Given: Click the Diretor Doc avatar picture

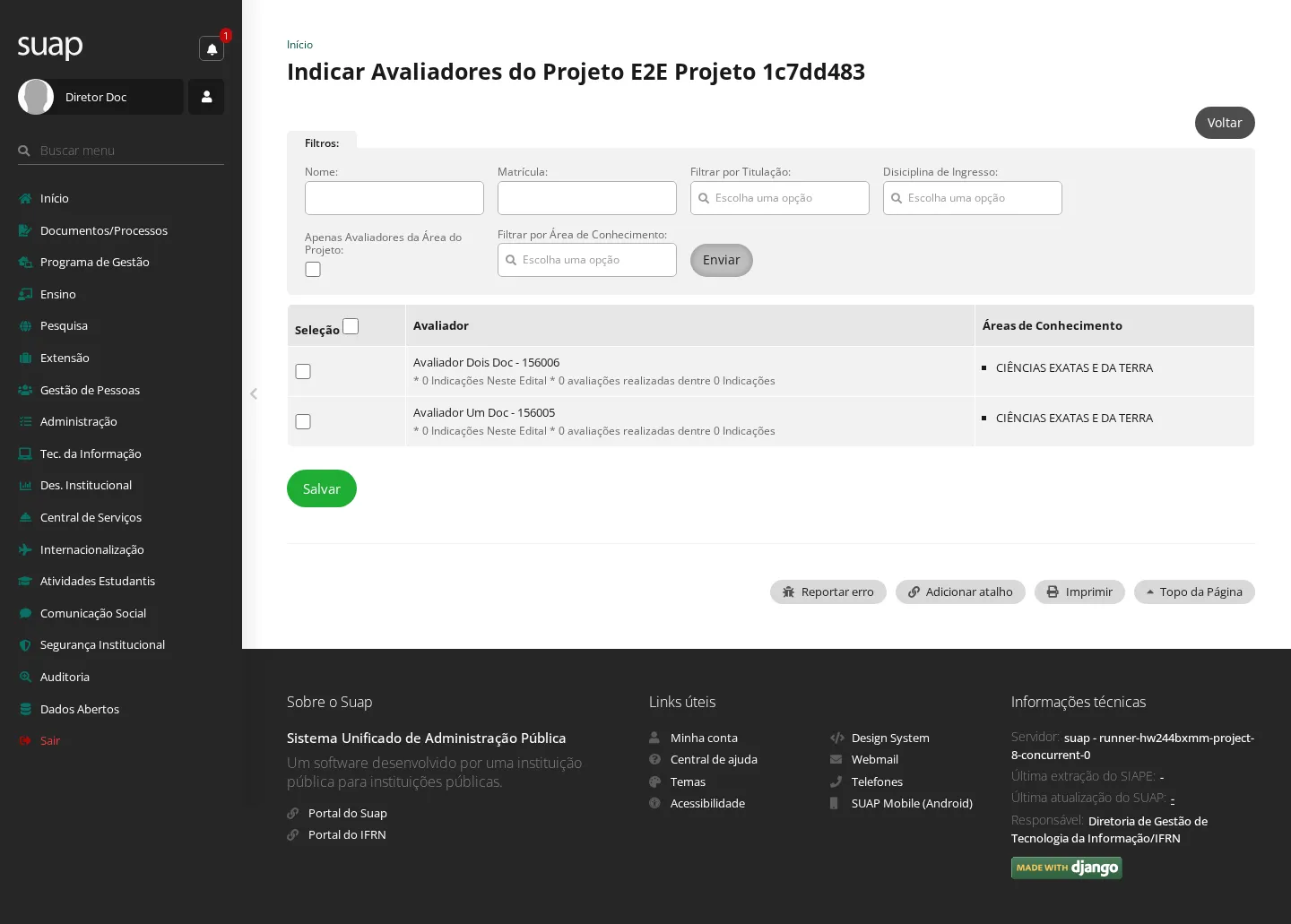Looking at the screenshot, I should tap(36, 97).
